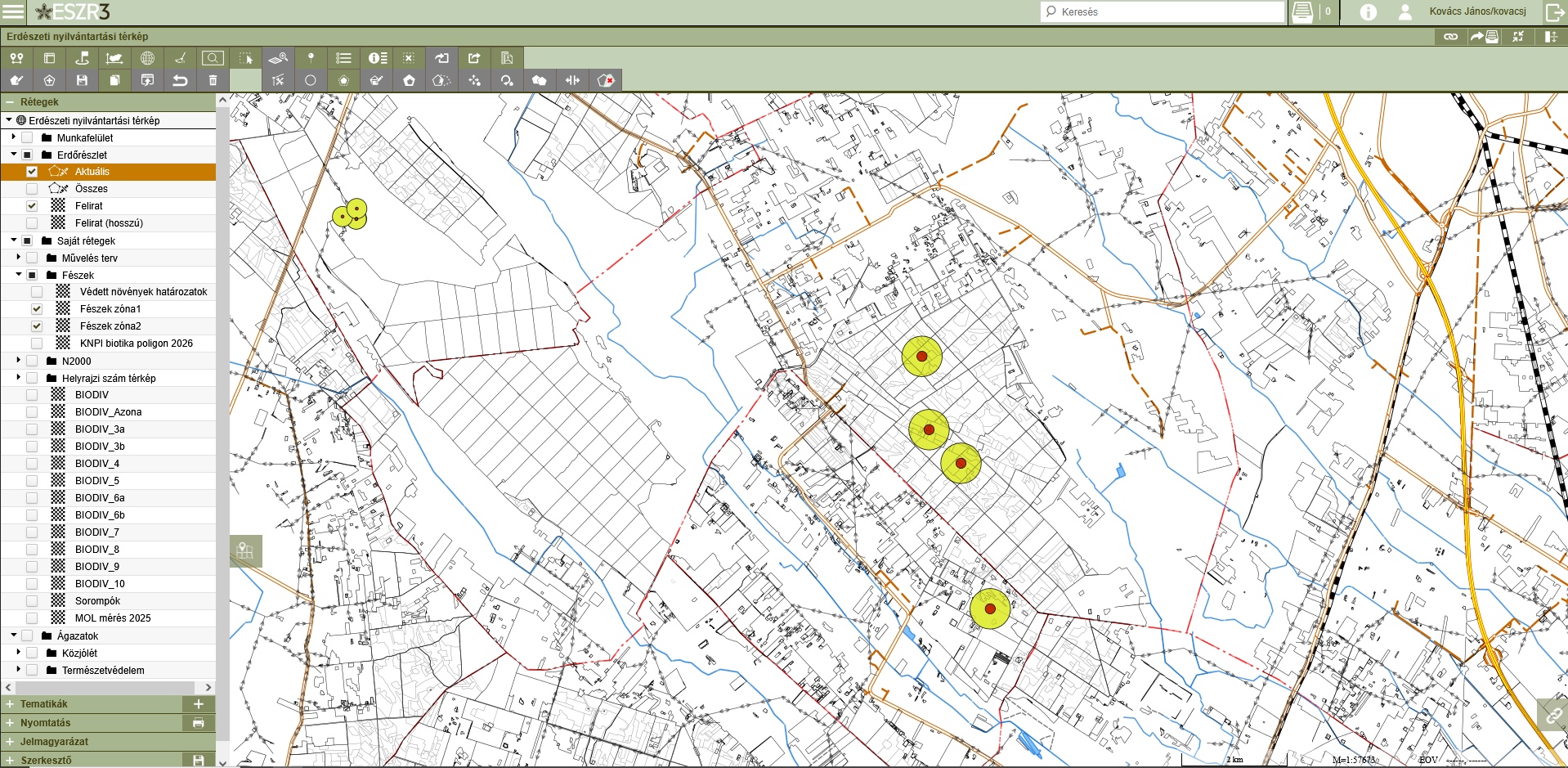Image resolution: width=1568 pixels, height=768 pixels.
Task: Click the logout icon at top right
Action: click(1554, 12)
